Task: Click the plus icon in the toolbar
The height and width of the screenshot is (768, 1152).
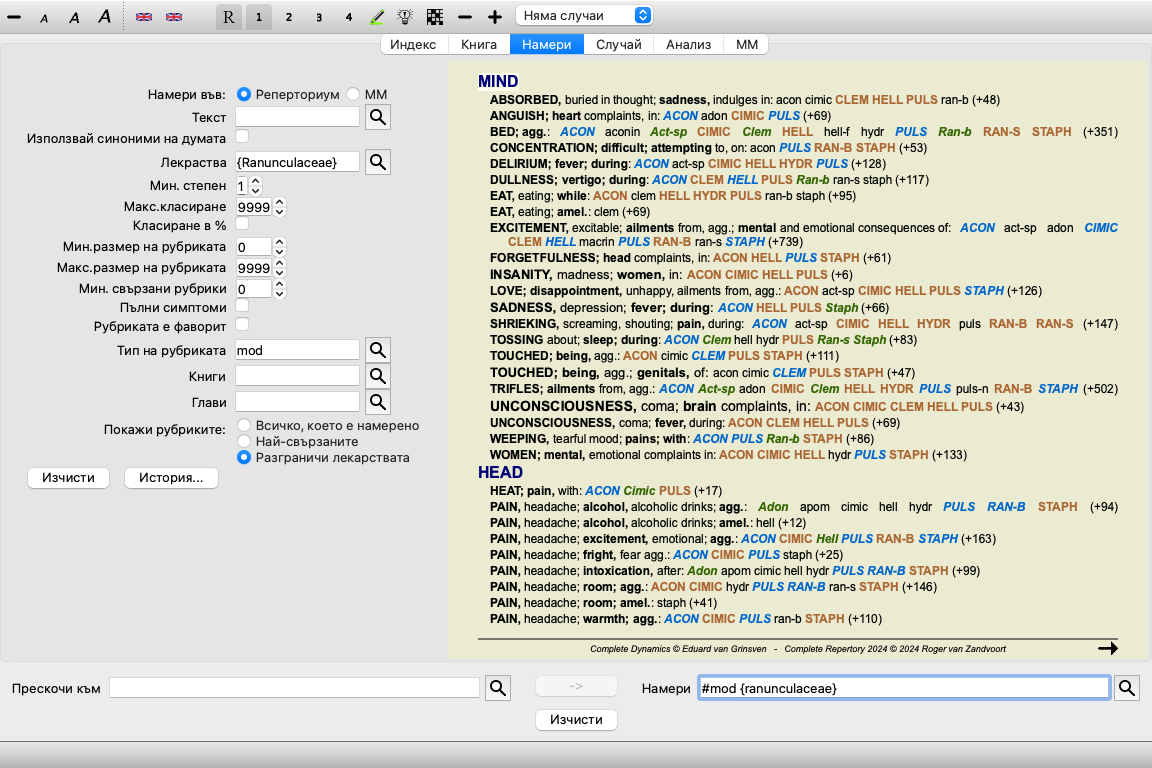Action: click(494, 17)
